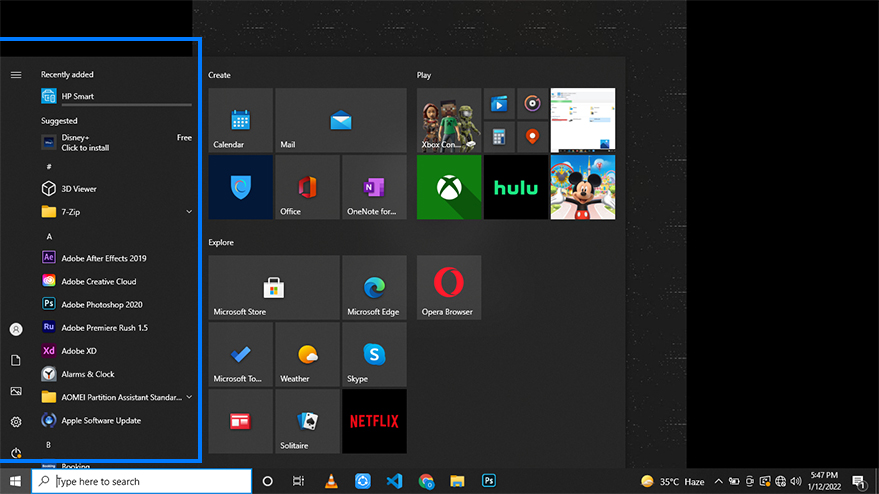This screenshot has width=879, height=494.
Task: Open the Opera Browser tile
Action: click(449, 287)
